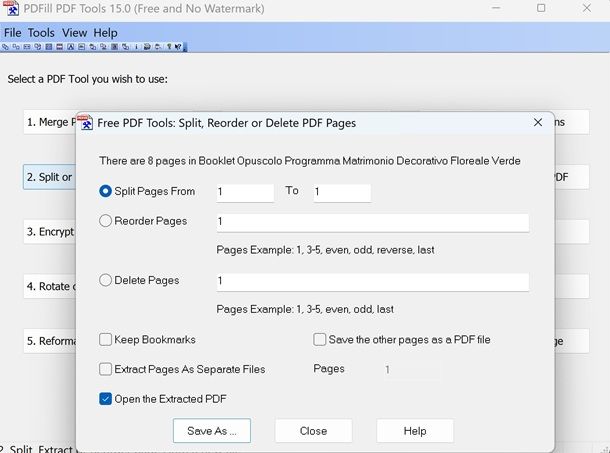Focus the Split Pages From start field
Image resolution: width=610 pixels, height=453 pixels.
pyautogui.click(x=245, y=193)
